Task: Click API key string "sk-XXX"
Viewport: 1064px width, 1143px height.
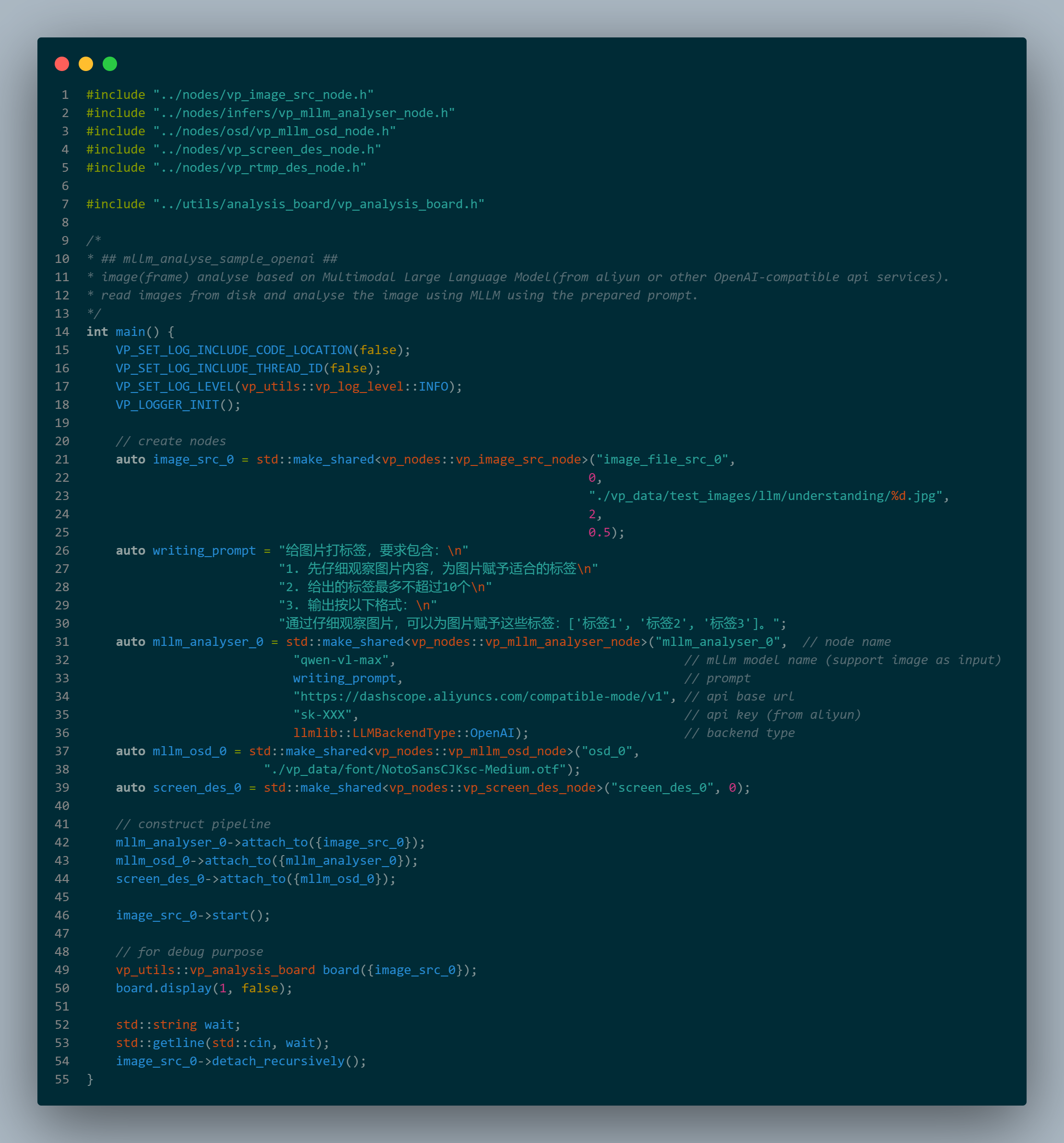Action: [322, 714]
